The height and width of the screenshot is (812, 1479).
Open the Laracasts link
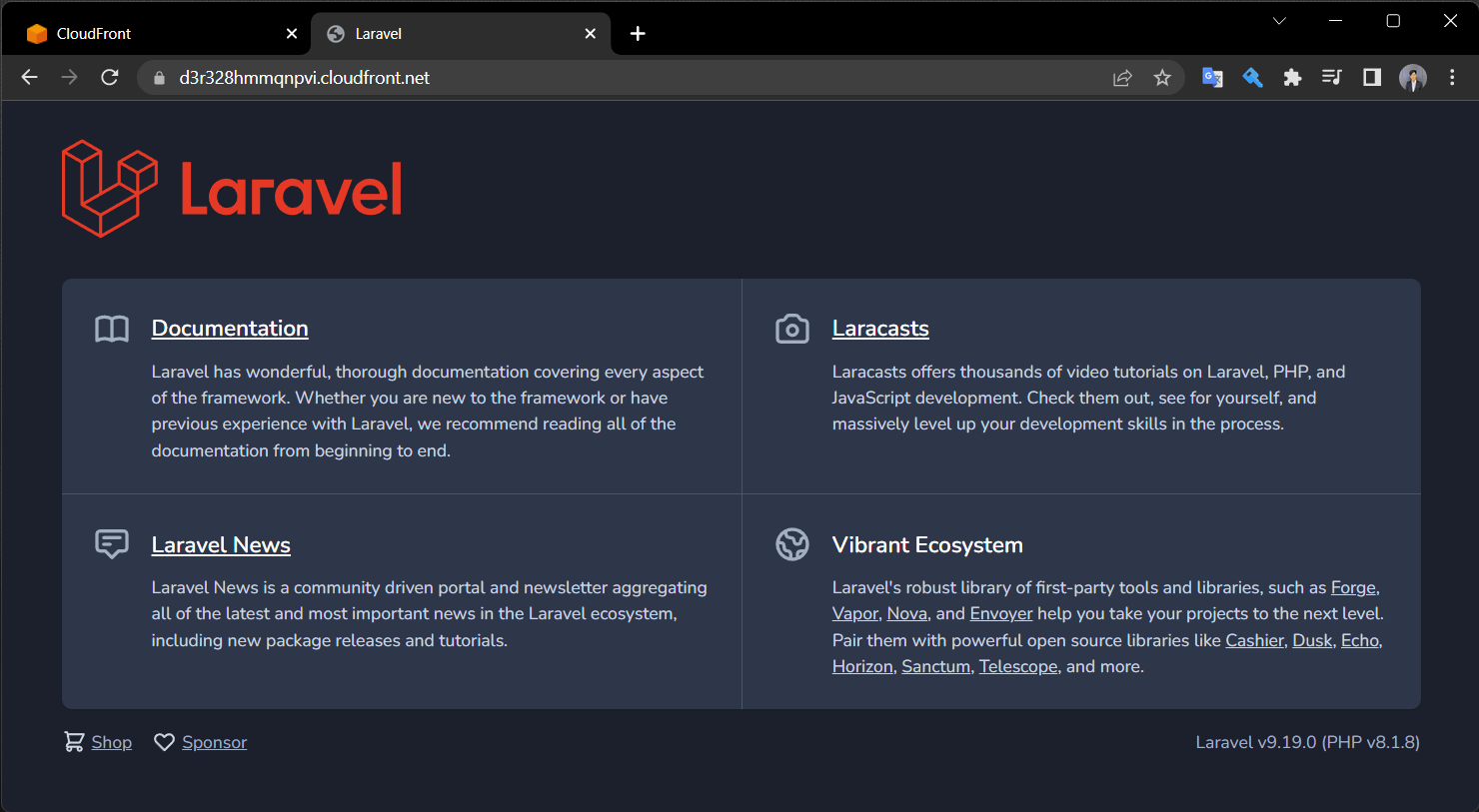coord(880,329)
